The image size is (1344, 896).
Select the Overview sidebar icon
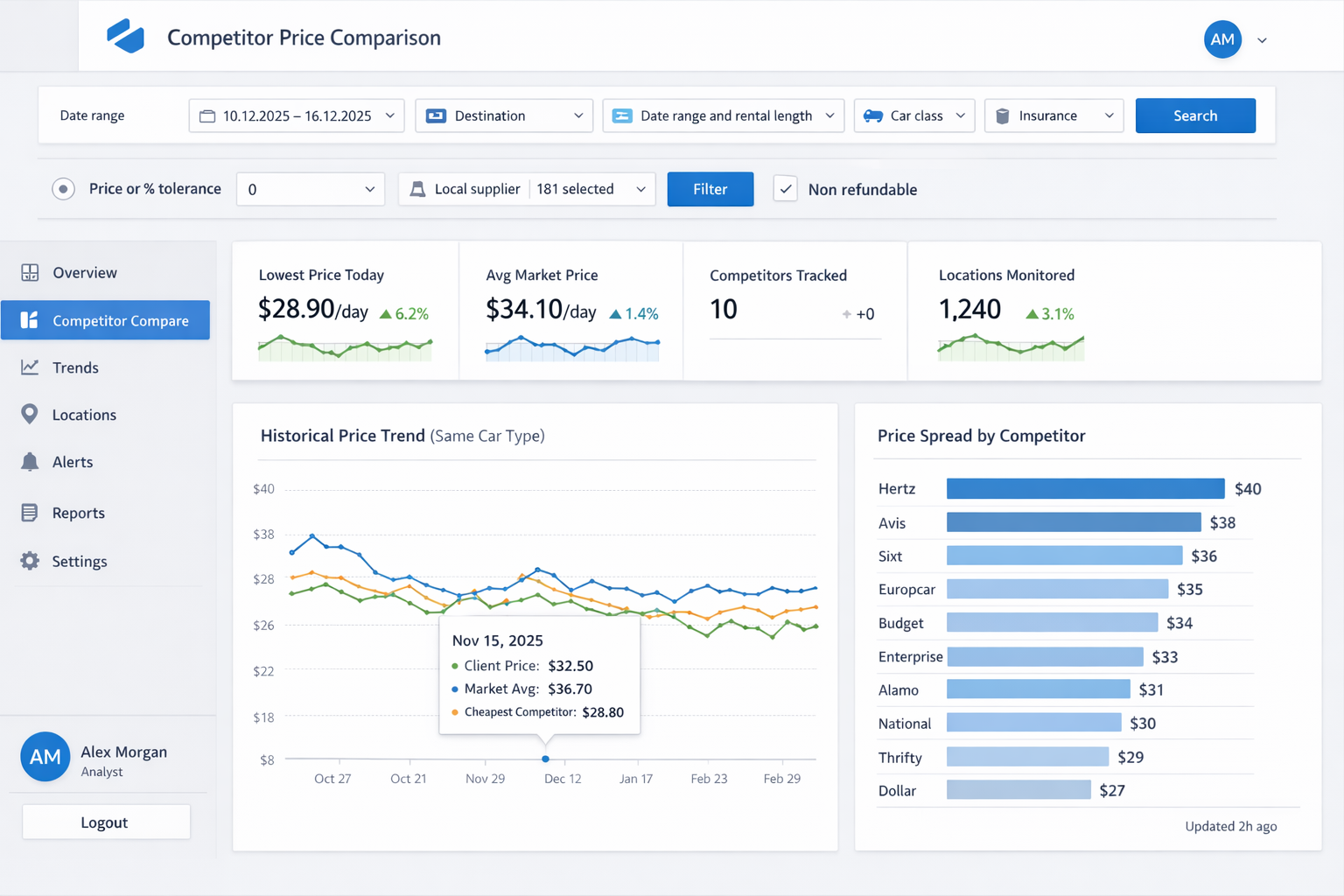coord(30,272)
